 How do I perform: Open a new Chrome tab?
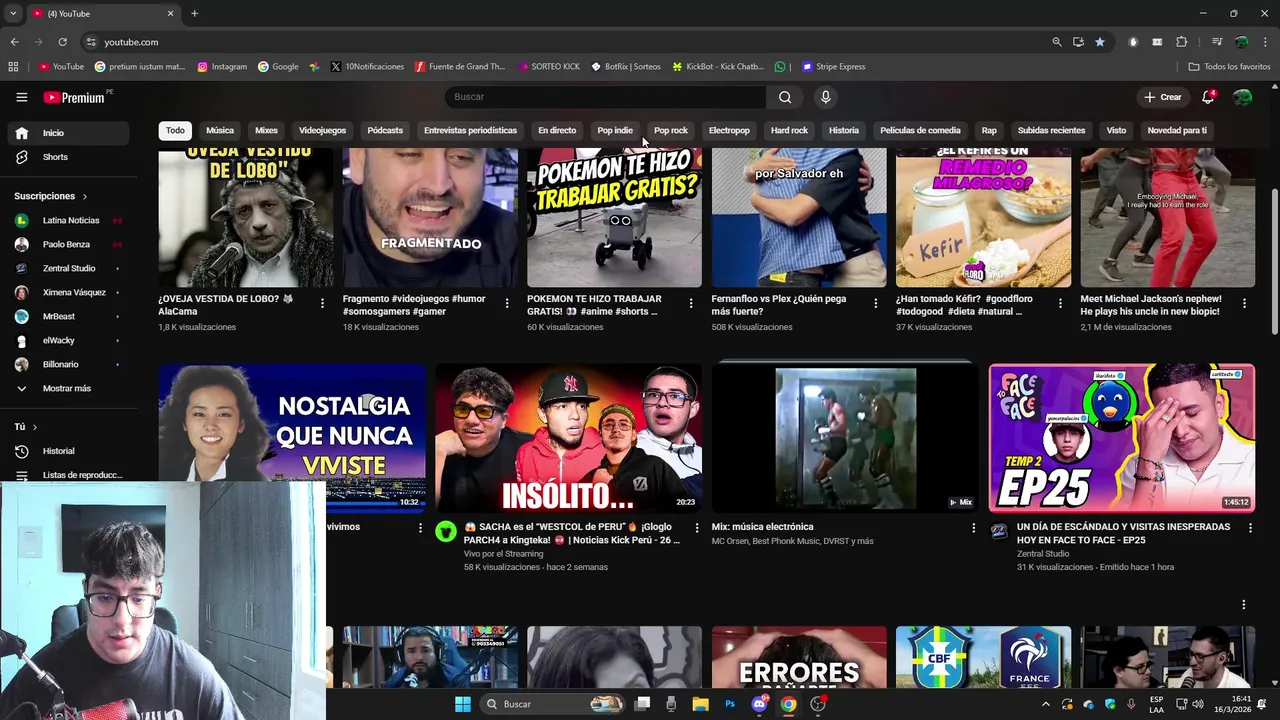pyautogui.click(x=194, y=13)
